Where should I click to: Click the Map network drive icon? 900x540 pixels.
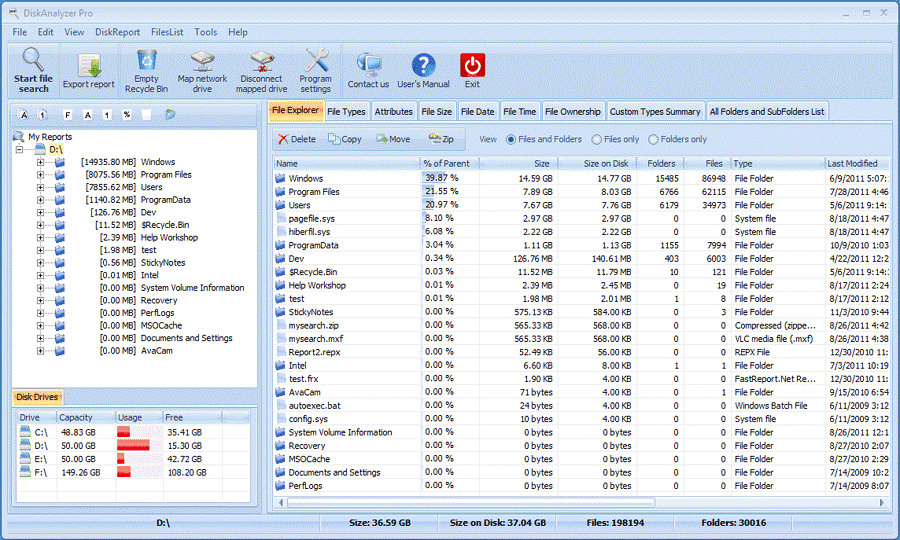click(202, 61)
